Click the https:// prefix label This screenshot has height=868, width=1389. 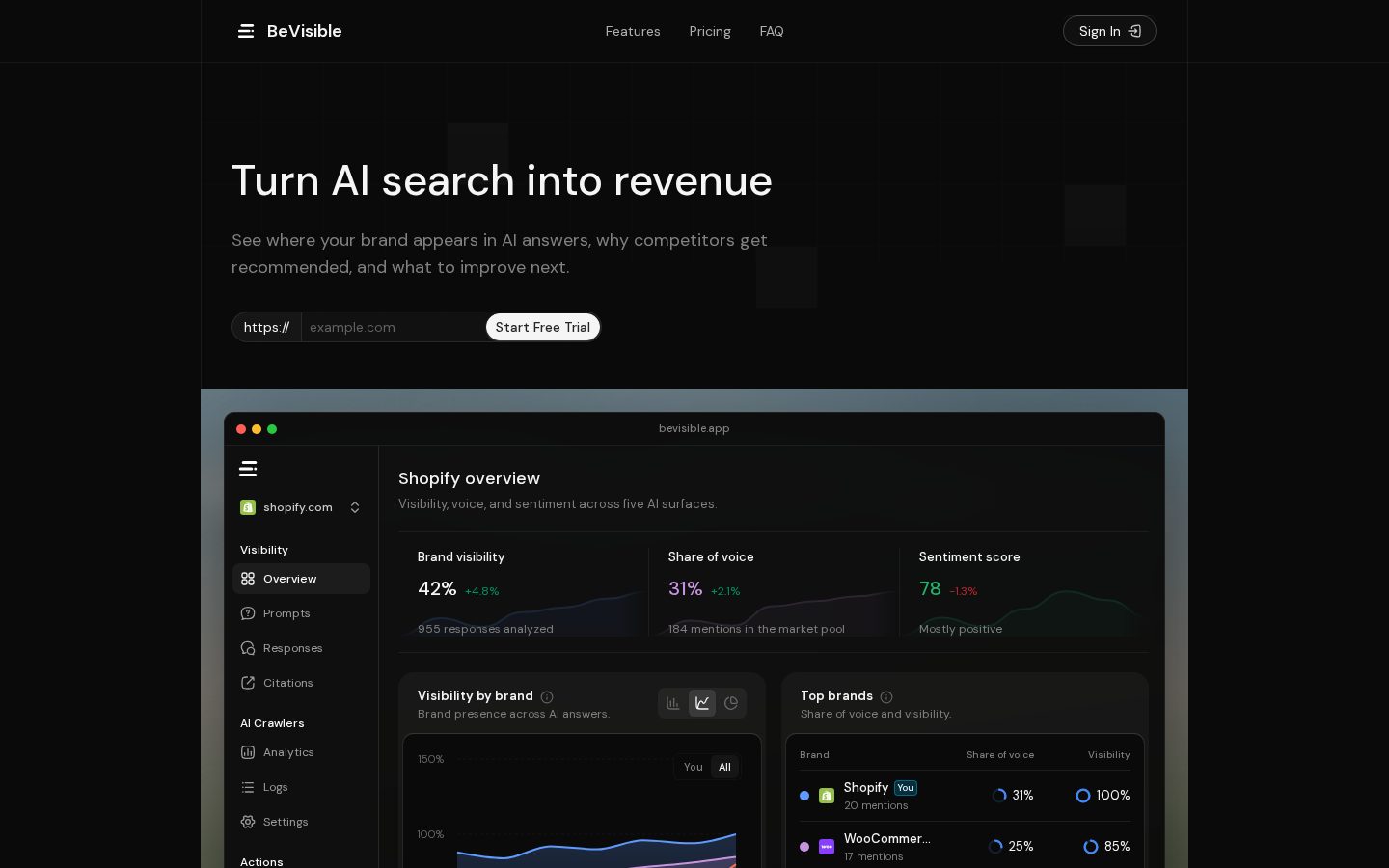[266, 327]
